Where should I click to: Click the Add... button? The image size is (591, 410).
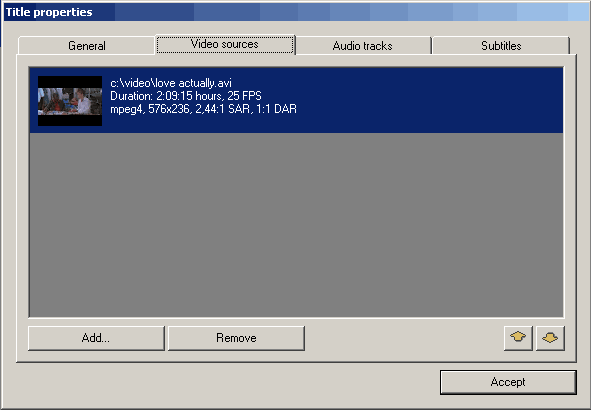pos(96,338)
